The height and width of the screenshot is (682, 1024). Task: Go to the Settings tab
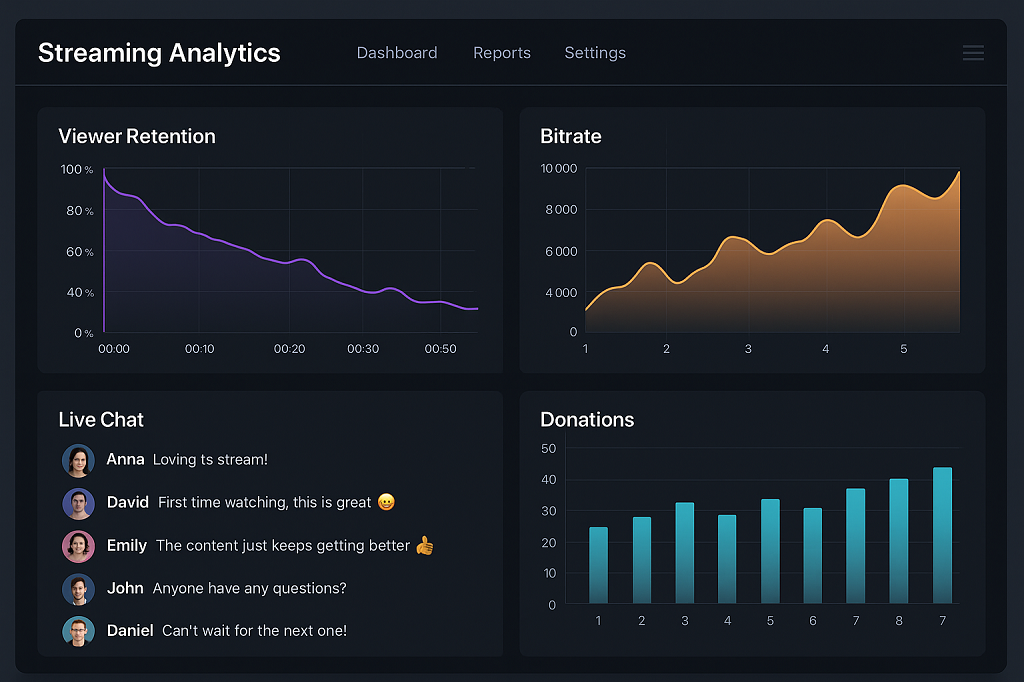pos(595,53)
